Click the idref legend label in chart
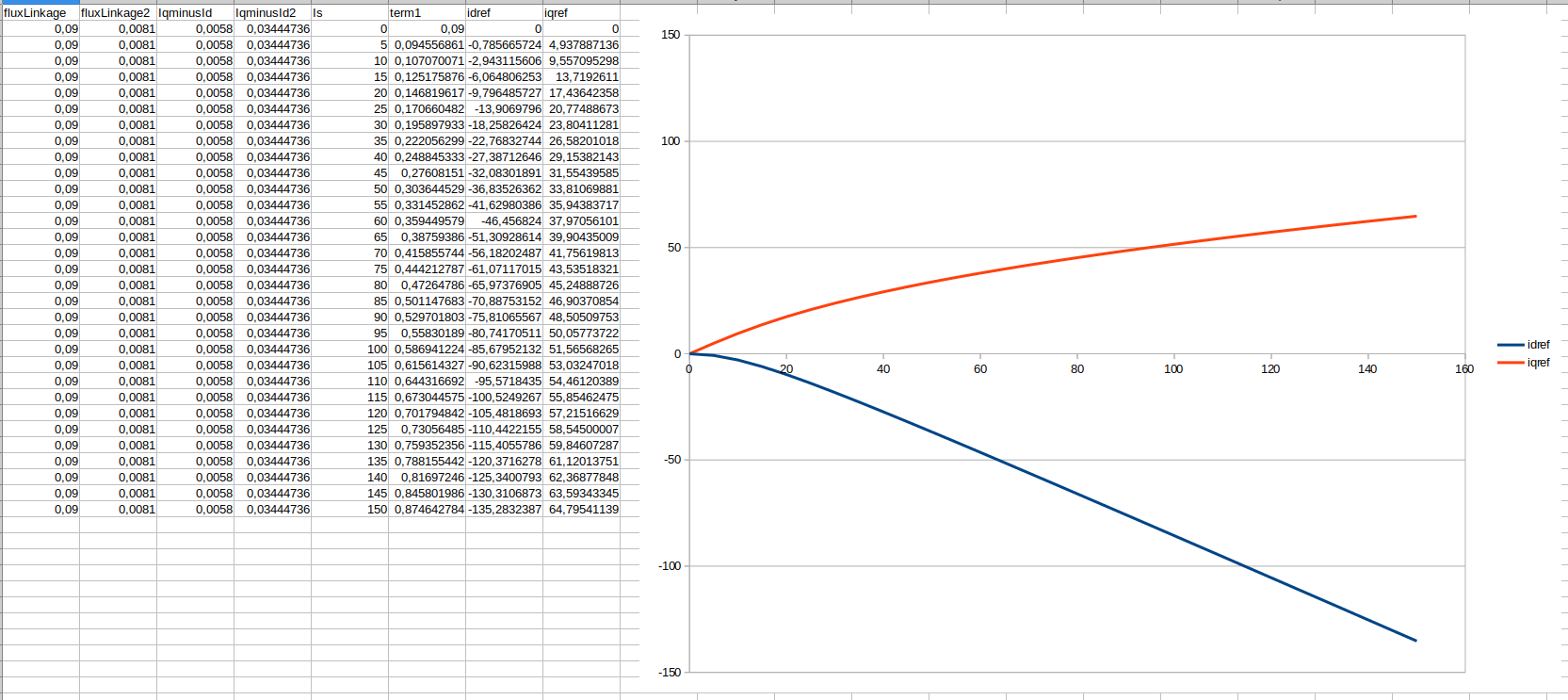The height and width of the screenshot is (700, 1568). pyautogui.click(x=1538, y=345)
